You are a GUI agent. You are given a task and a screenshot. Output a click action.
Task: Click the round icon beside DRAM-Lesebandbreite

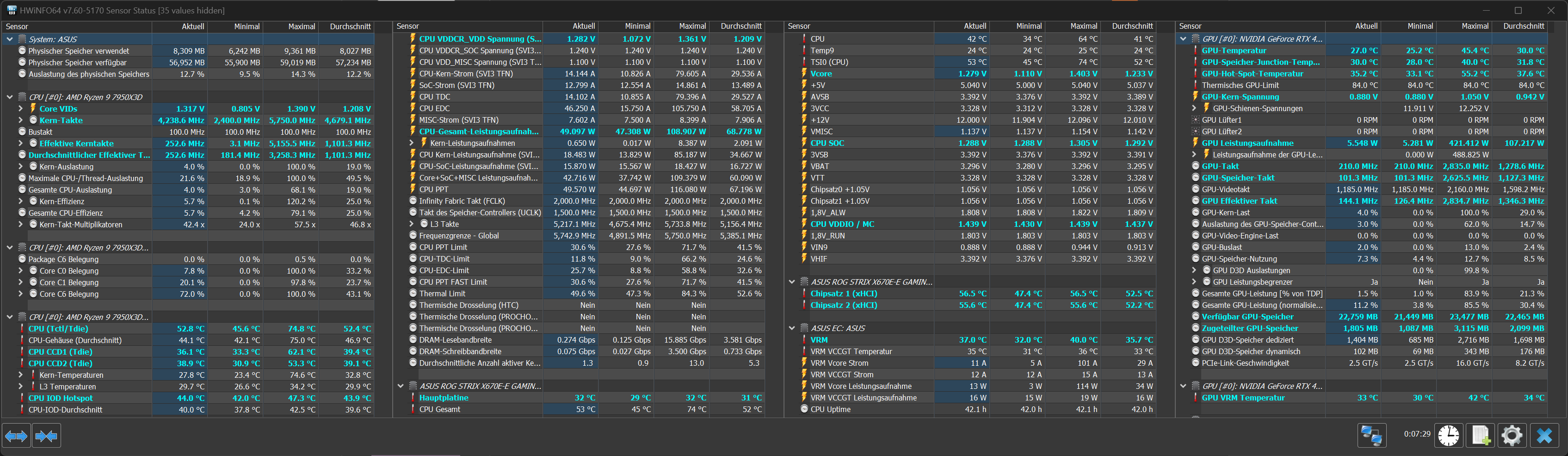[x=413, y=340]
